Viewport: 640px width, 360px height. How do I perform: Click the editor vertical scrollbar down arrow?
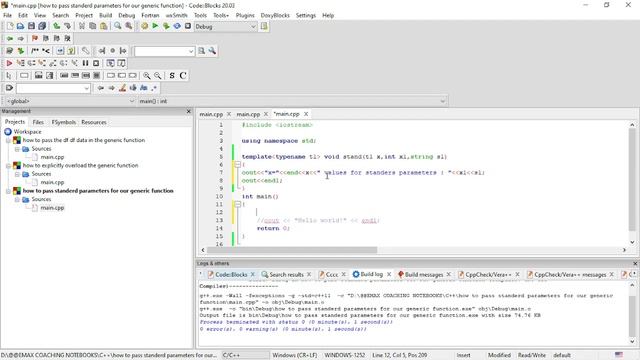[632, 242]
